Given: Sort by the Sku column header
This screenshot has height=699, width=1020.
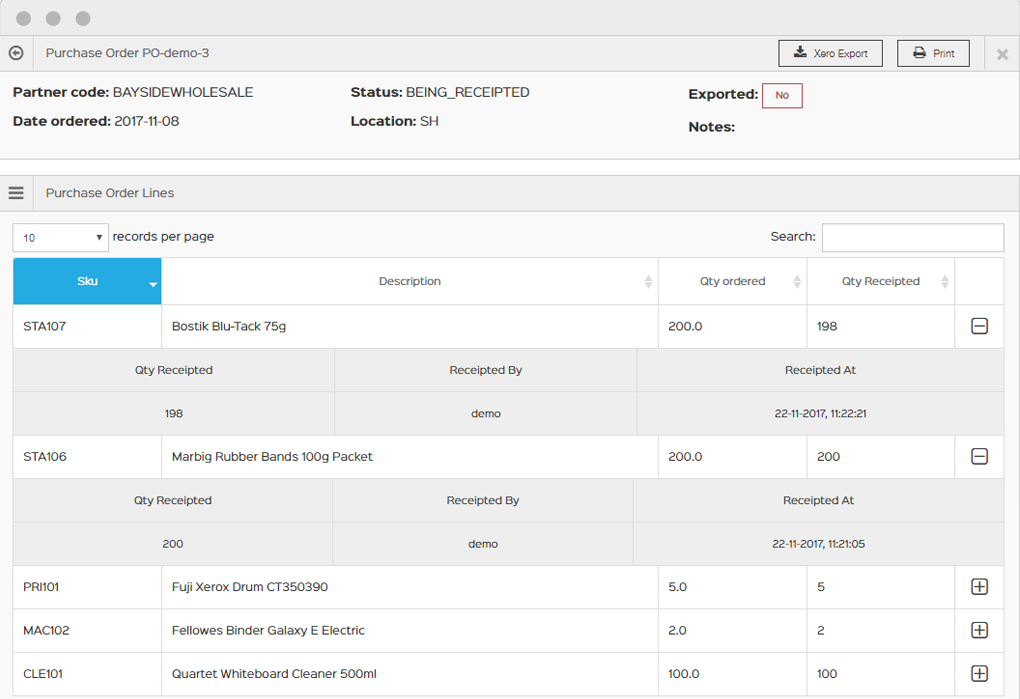Looking at the screenshot, I should point(87,281).
